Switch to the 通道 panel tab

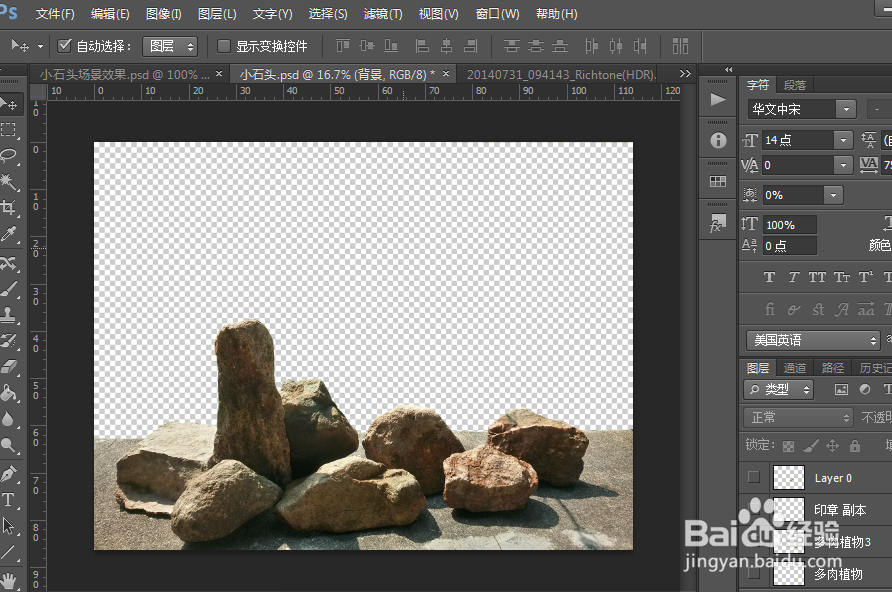point(794,368)
